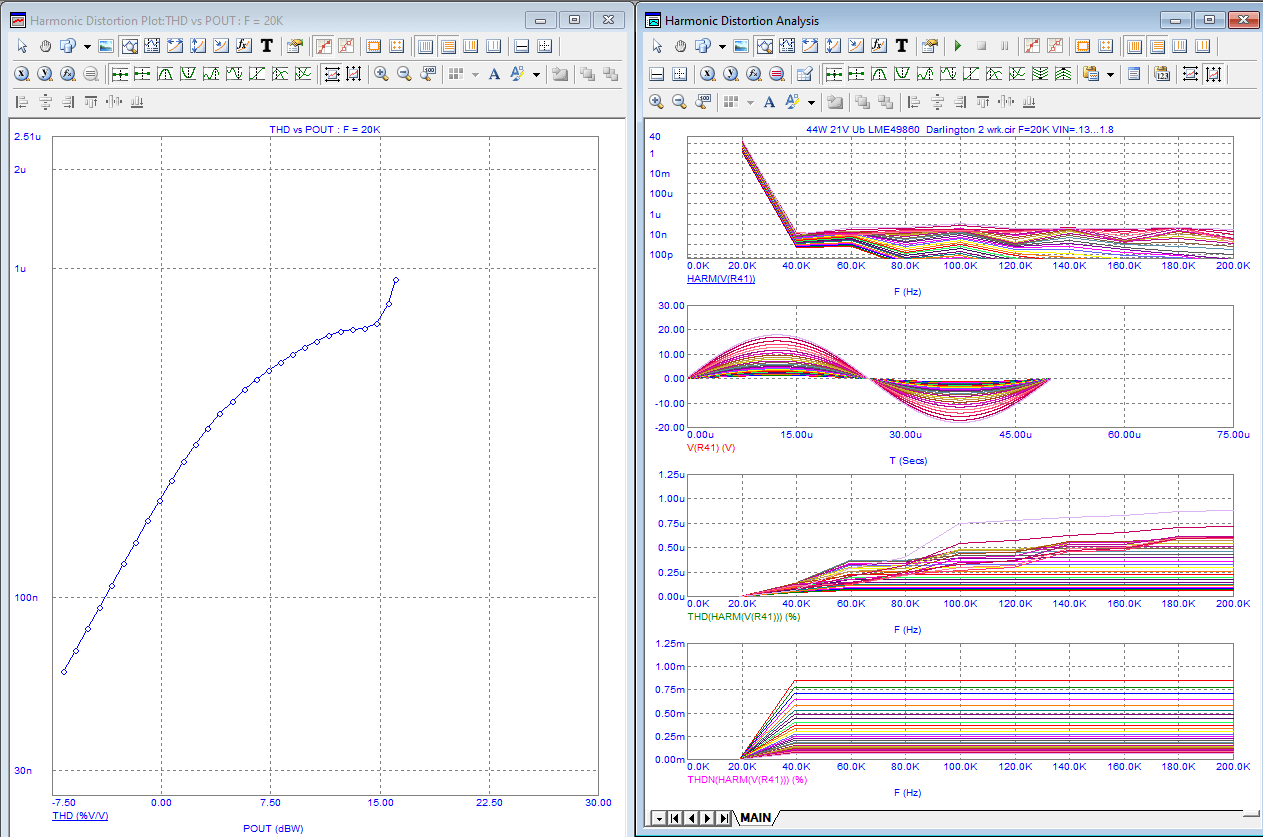
Task: Click the paste clipboard icon in Analysis window
Action: point(1090,74)
